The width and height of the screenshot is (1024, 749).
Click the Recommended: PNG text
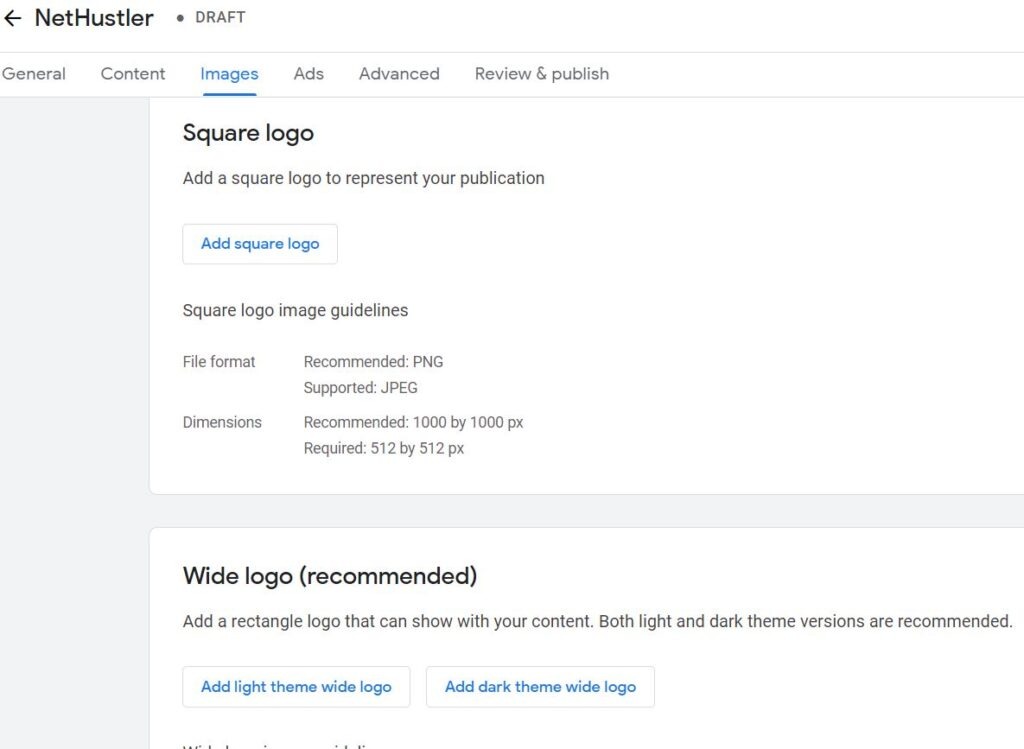373,362
